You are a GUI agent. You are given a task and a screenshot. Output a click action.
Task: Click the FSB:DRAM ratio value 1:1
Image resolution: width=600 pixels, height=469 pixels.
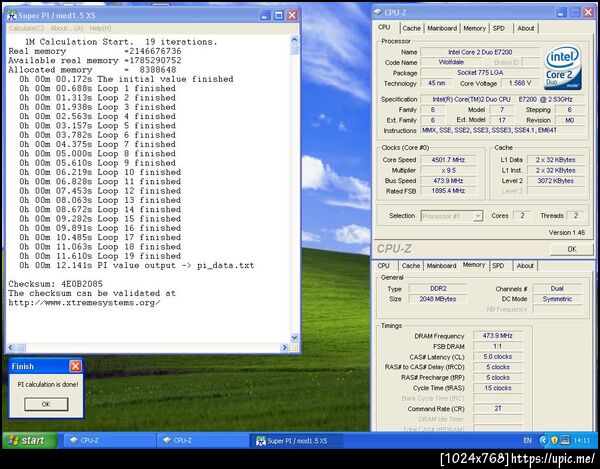tap(497, 346)
